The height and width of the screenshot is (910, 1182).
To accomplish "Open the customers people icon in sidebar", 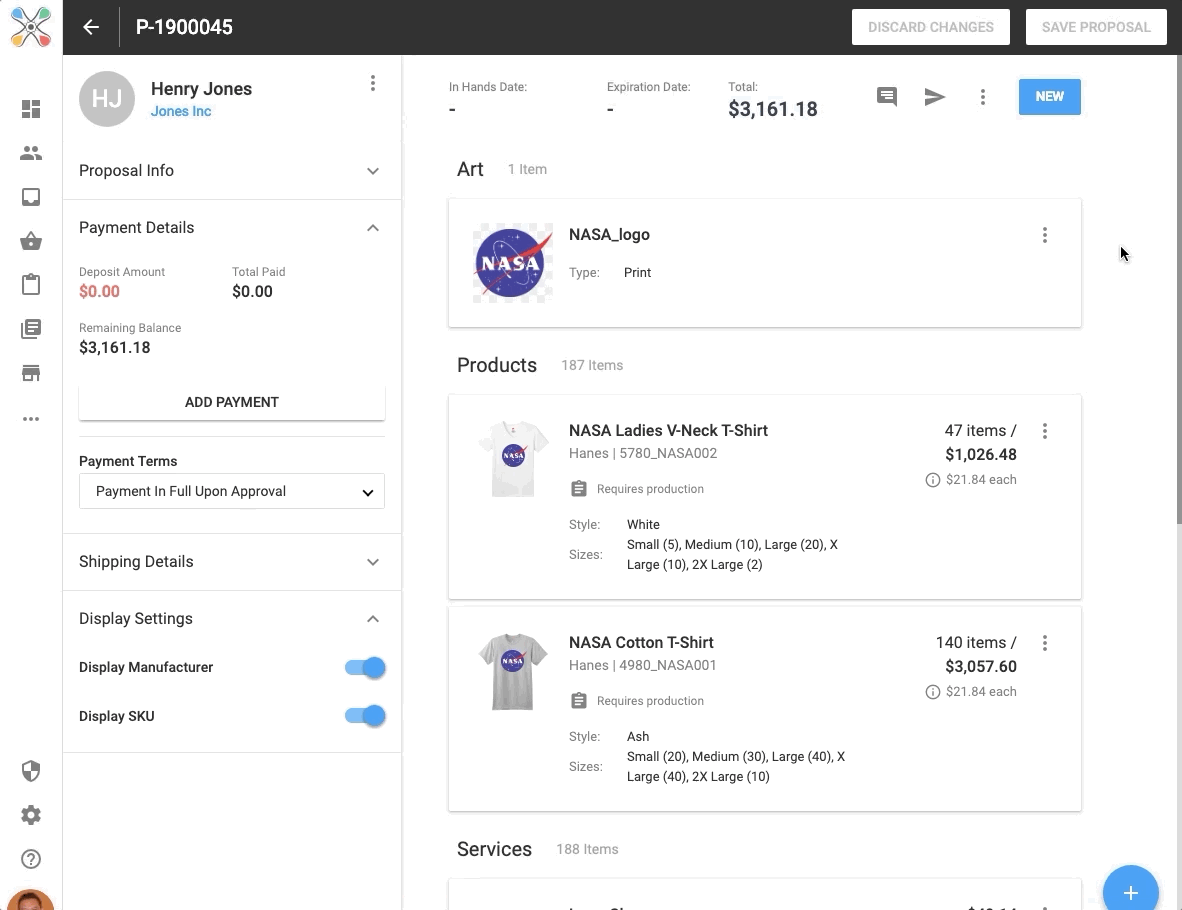I will 31,153.
